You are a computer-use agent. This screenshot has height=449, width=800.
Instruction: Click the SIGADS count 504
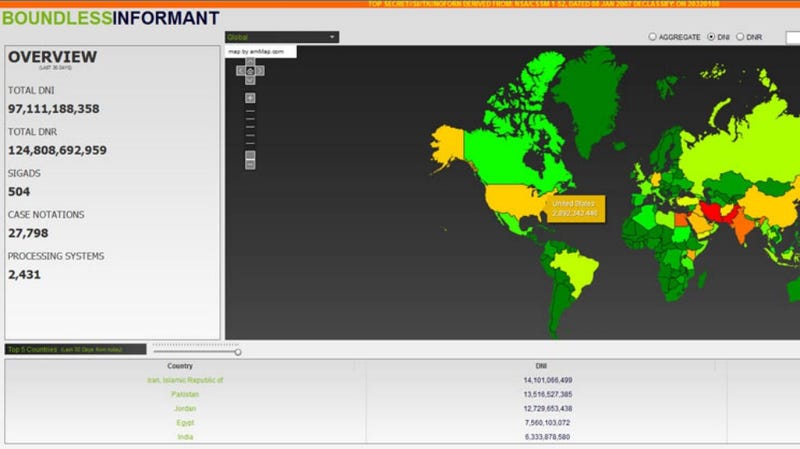point(19,192)
